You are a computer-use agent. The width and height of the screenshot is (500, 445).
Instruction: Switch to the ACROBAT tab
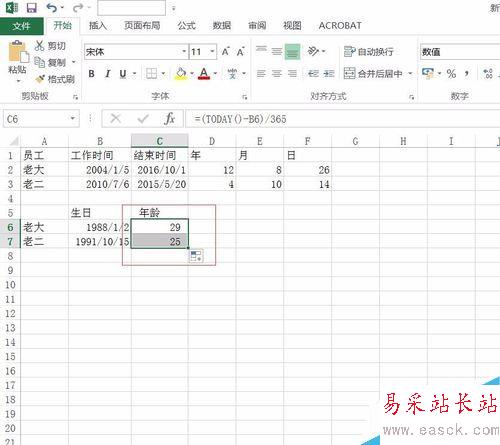[340, 26]
